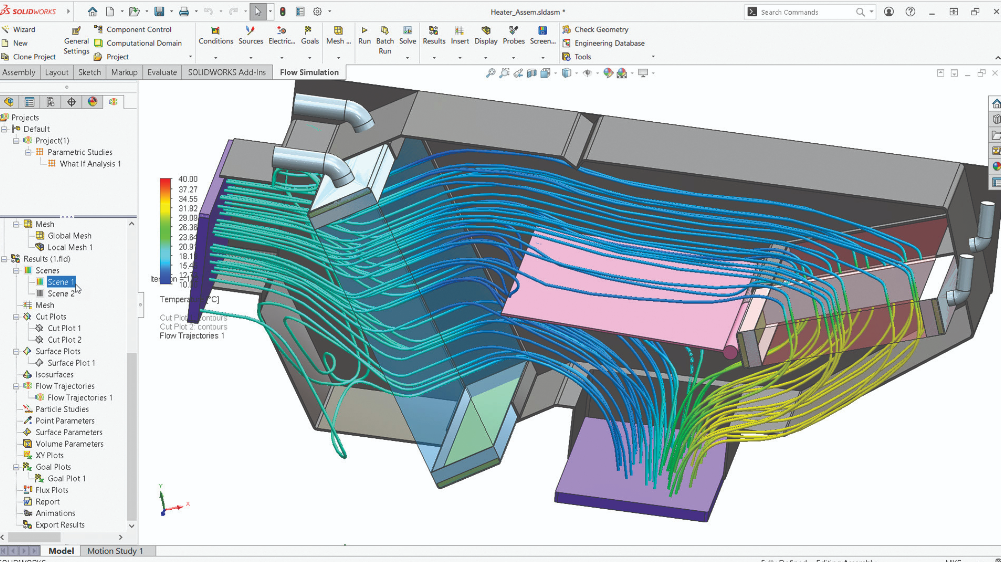
Task: Select What If Analysis 1
Action: pyautogui.click(x=90, y=163)
